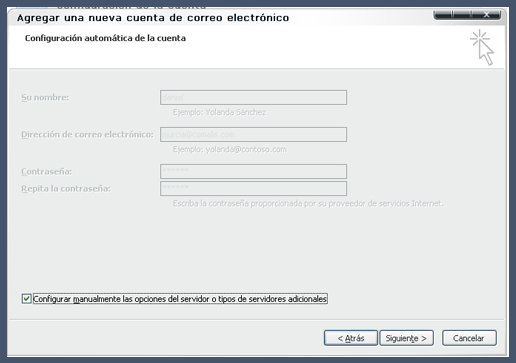Click the cursor wizard icon in the header
The height and width of the screenshot is (363, 516).
pyautogui.click(x=482, y=47)
